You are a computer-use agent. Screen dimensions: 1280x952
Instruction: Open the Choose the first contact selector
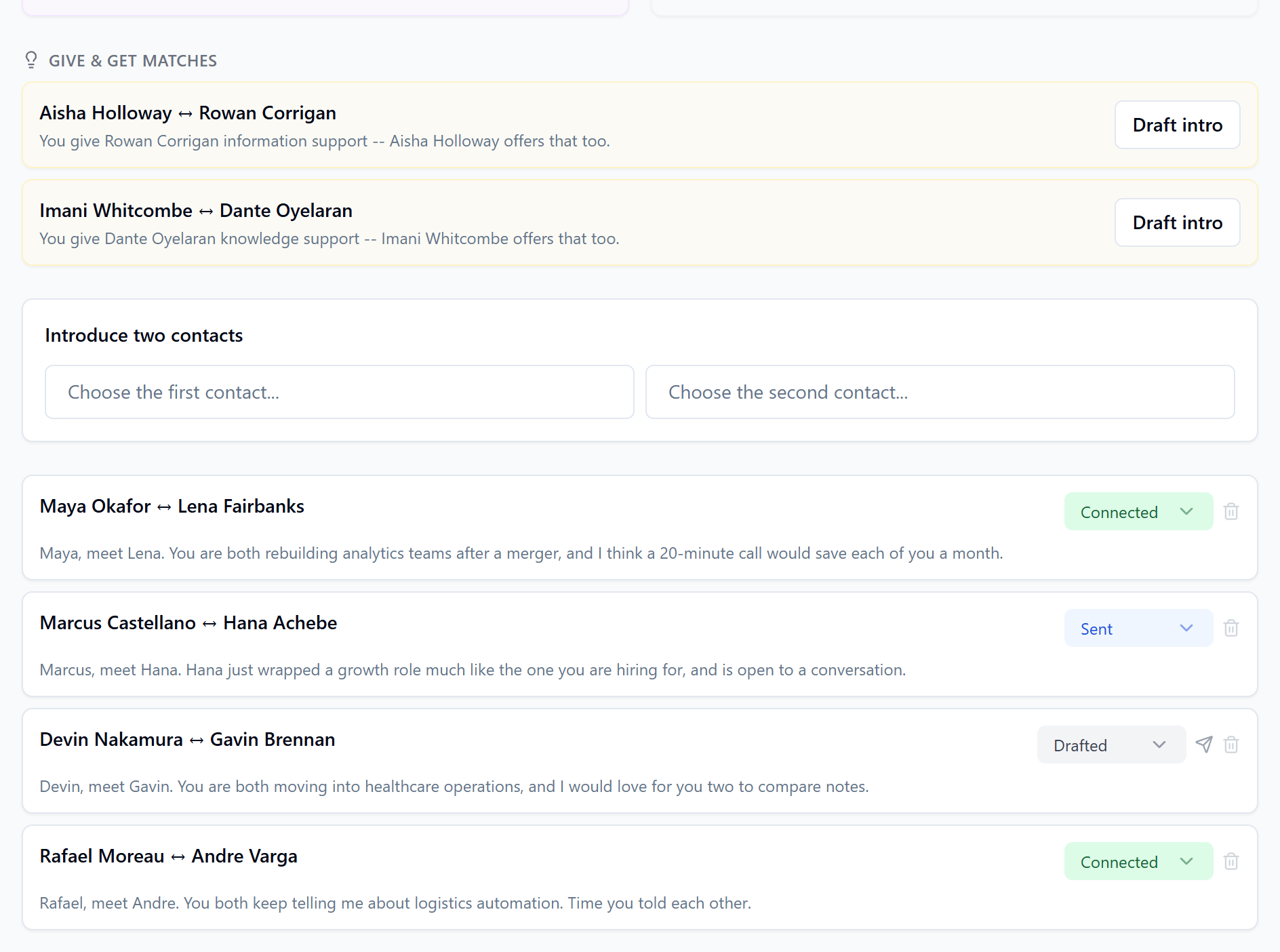(x=340, y=392)
